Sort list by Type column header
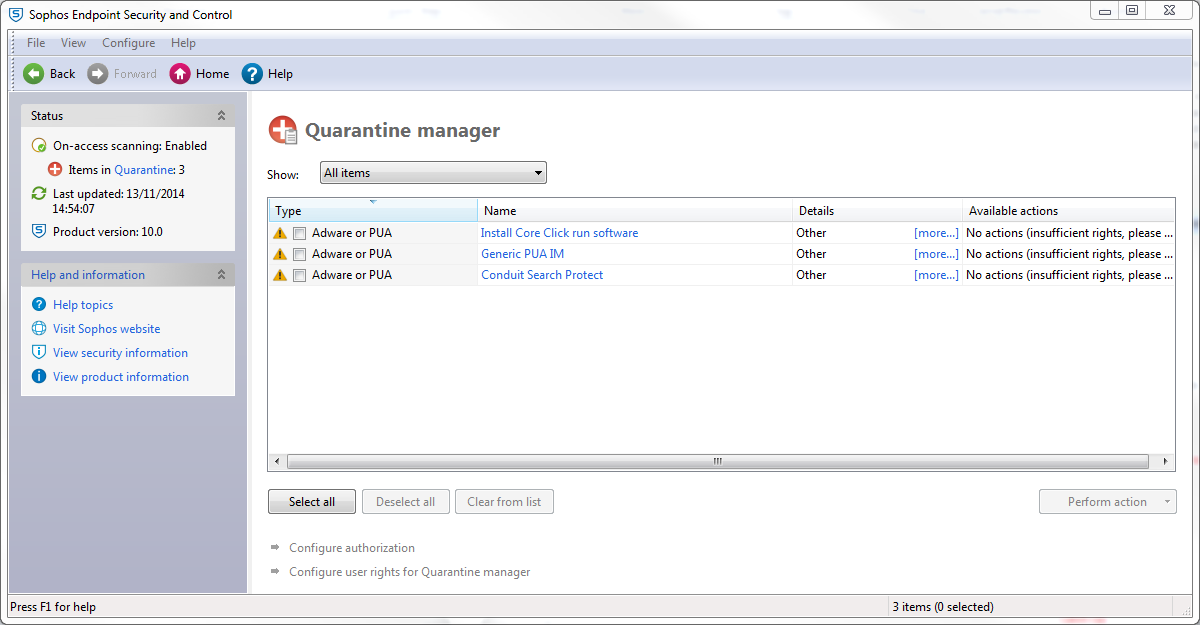This screenshot has width=1200, height=625. [373, 211]
